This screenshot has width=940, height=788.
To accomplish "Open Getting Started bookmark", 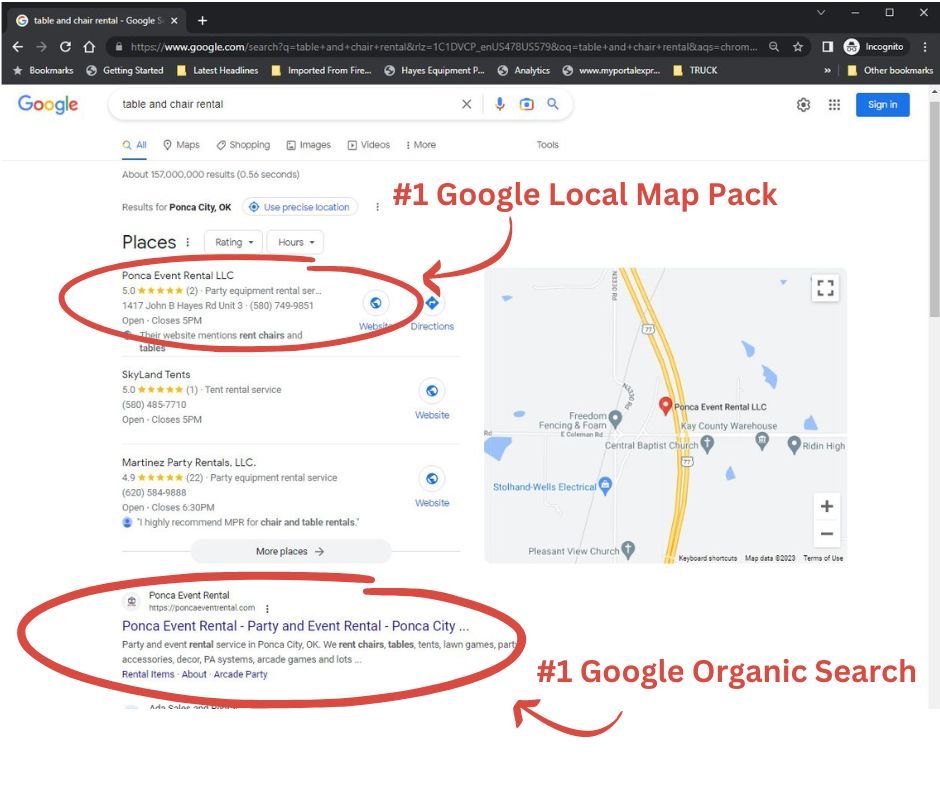I will click(x=125, y=70).
